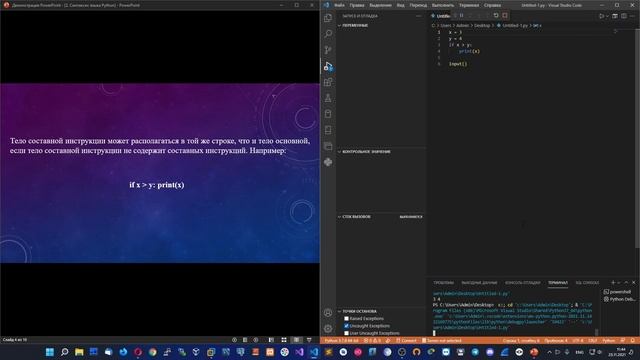This screenshot has height=360, width=640.
Task: Open the Source Control view
Action: click(328, 50)
